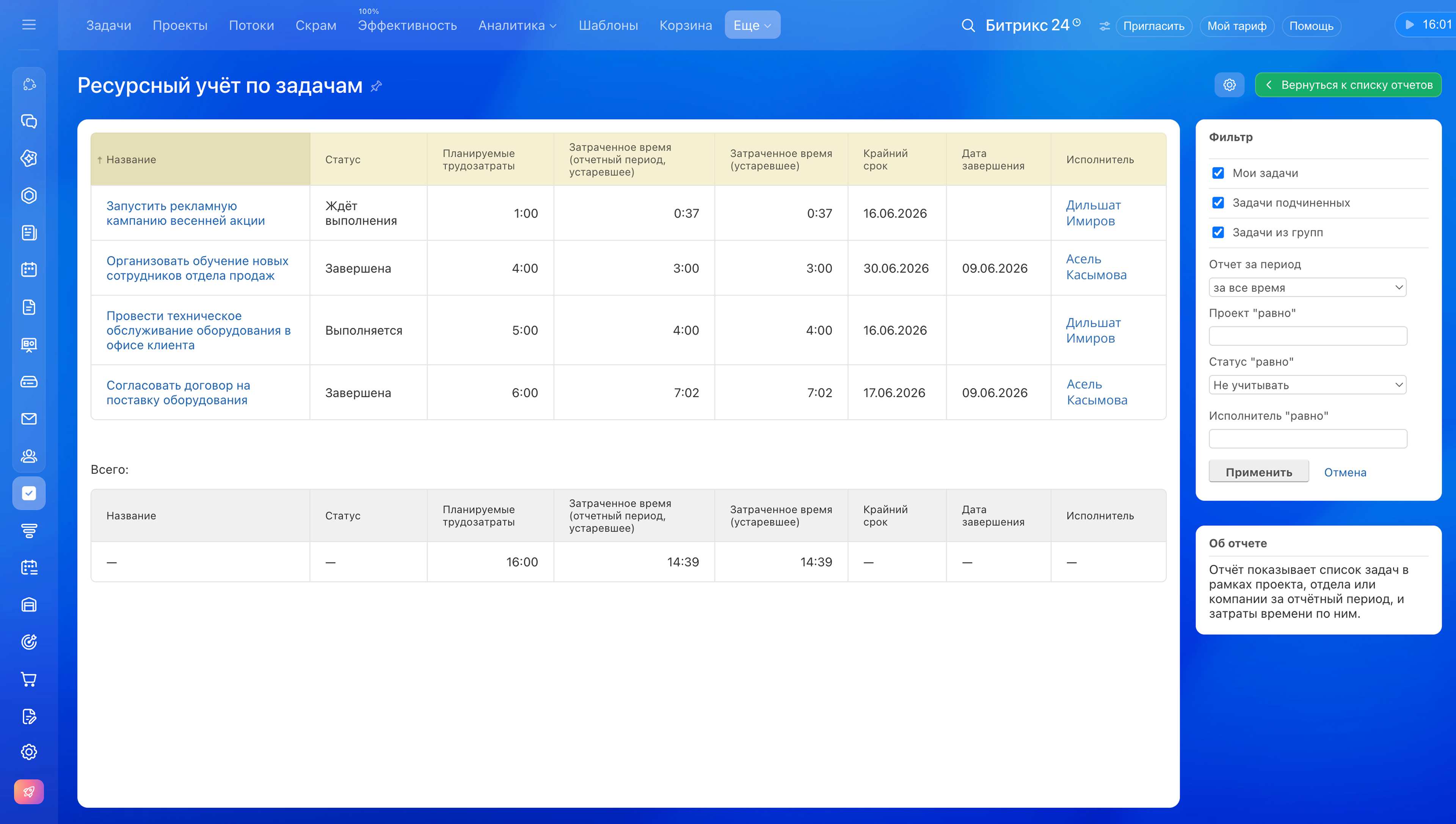Expand the Аналитика menu

(518, 25)
